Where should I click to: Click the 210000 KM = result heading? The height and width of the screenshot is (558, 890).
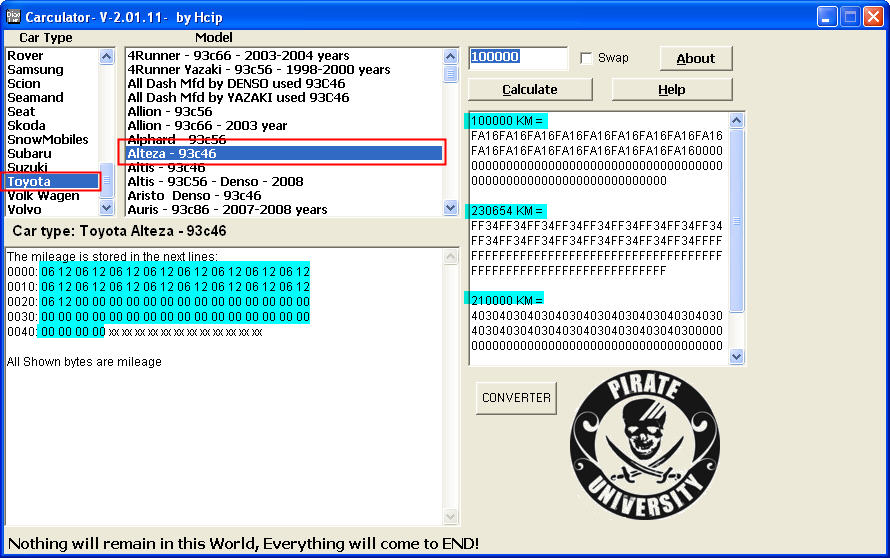pyautogui.click(x=505, y=300)
